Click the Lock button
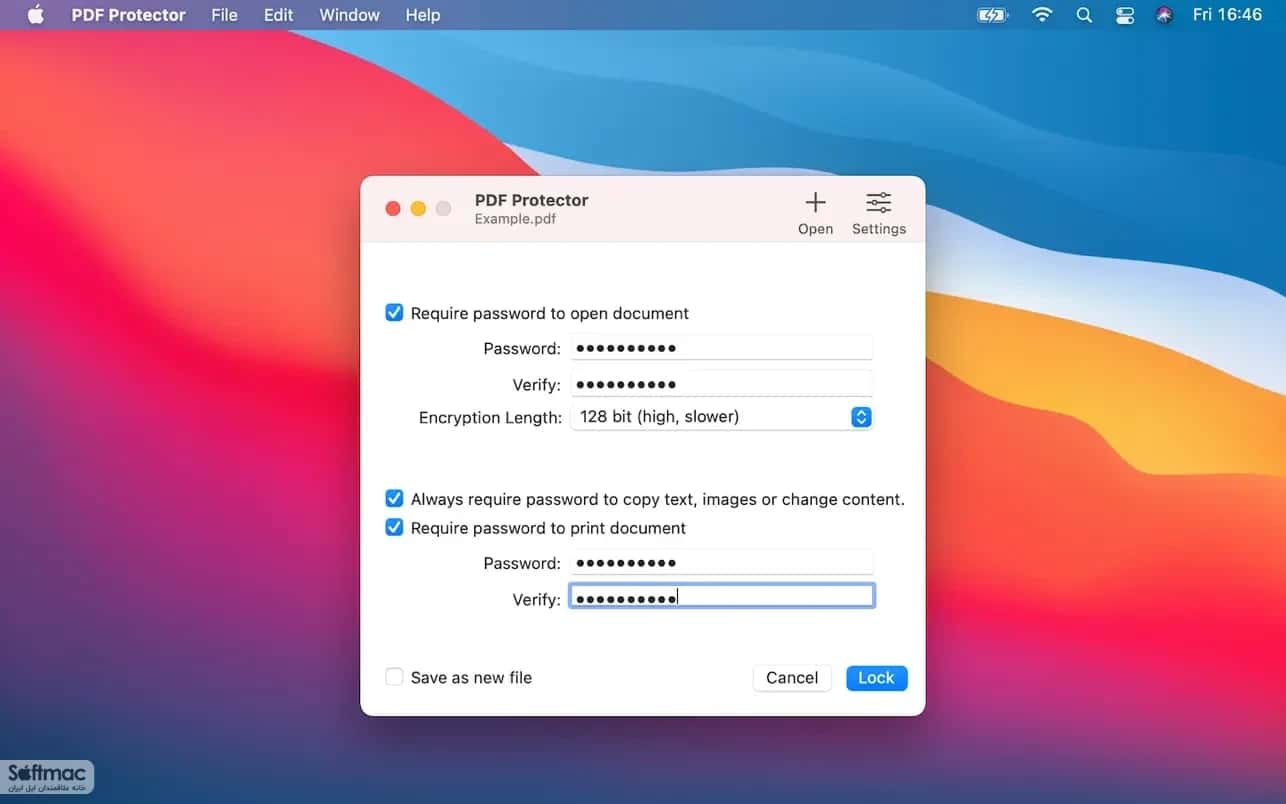1286x804 pixels. click(876, 678)
